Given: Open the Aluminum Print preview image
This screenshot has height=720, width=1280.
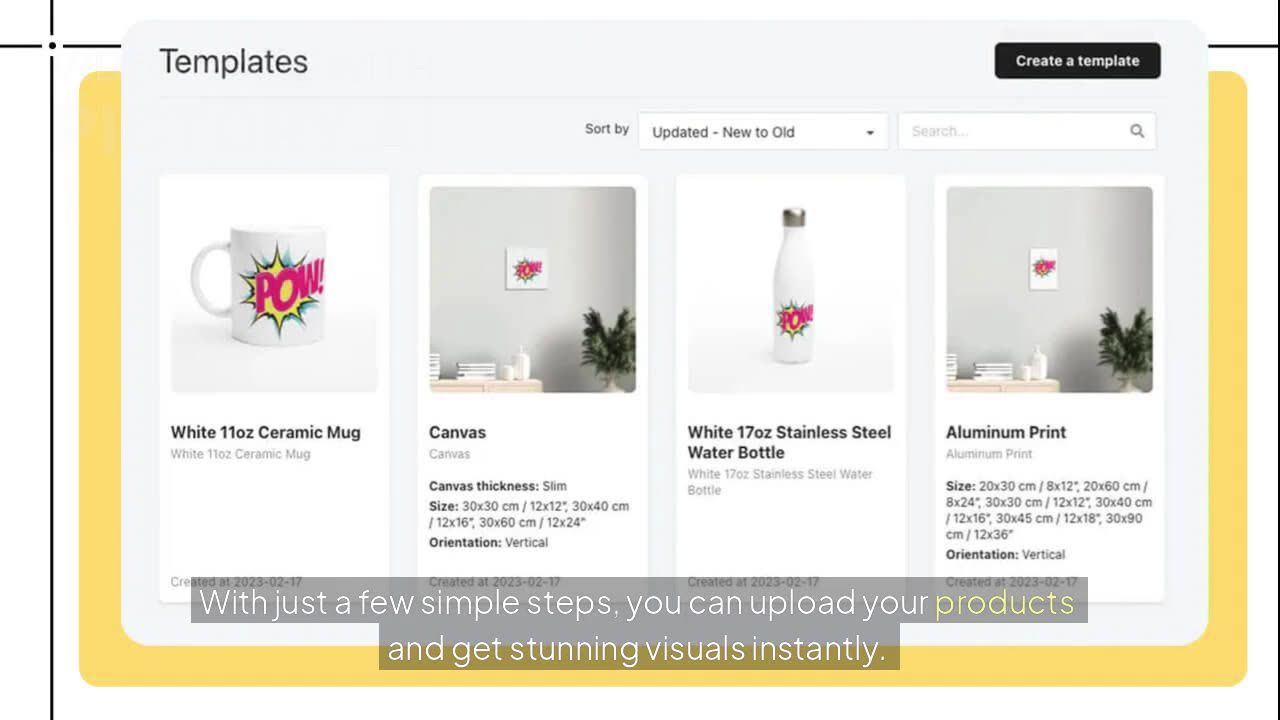Looking at the screenshot, I should tap(1049, 289).
